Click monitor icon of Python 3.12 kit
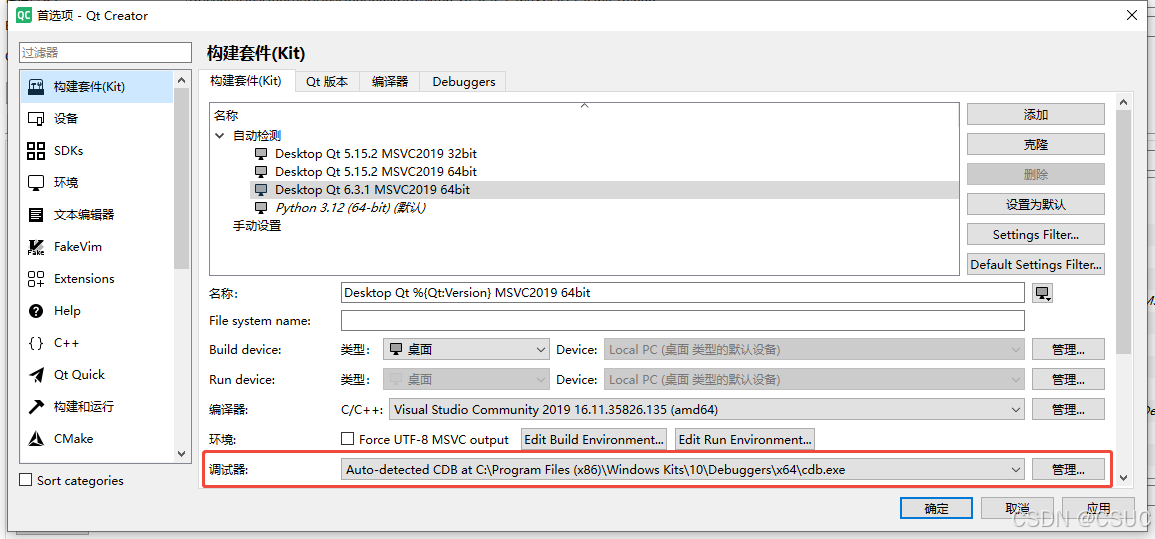This screenshot has width=1155, height=539. (x=261, y=208)
